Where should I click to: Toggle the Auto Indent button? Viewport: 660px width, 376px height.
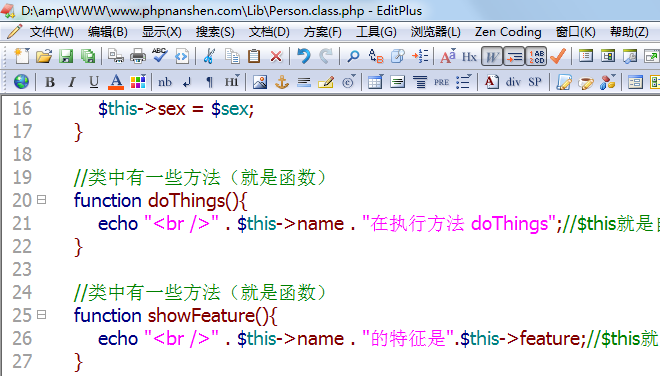tap(514, 56)
